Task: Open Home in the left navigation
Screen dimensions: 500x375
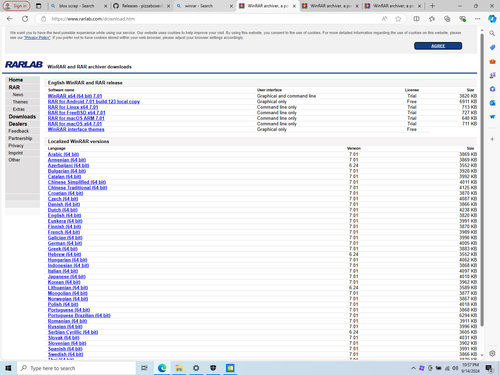Action: pos(16,80)
